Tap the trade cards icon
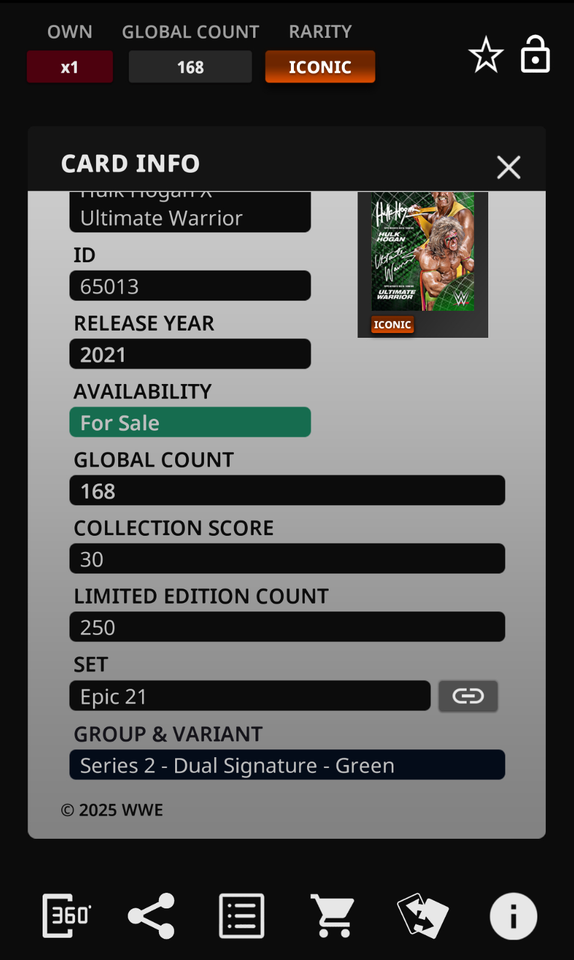The image size is (574, 960). coord(422,916)
